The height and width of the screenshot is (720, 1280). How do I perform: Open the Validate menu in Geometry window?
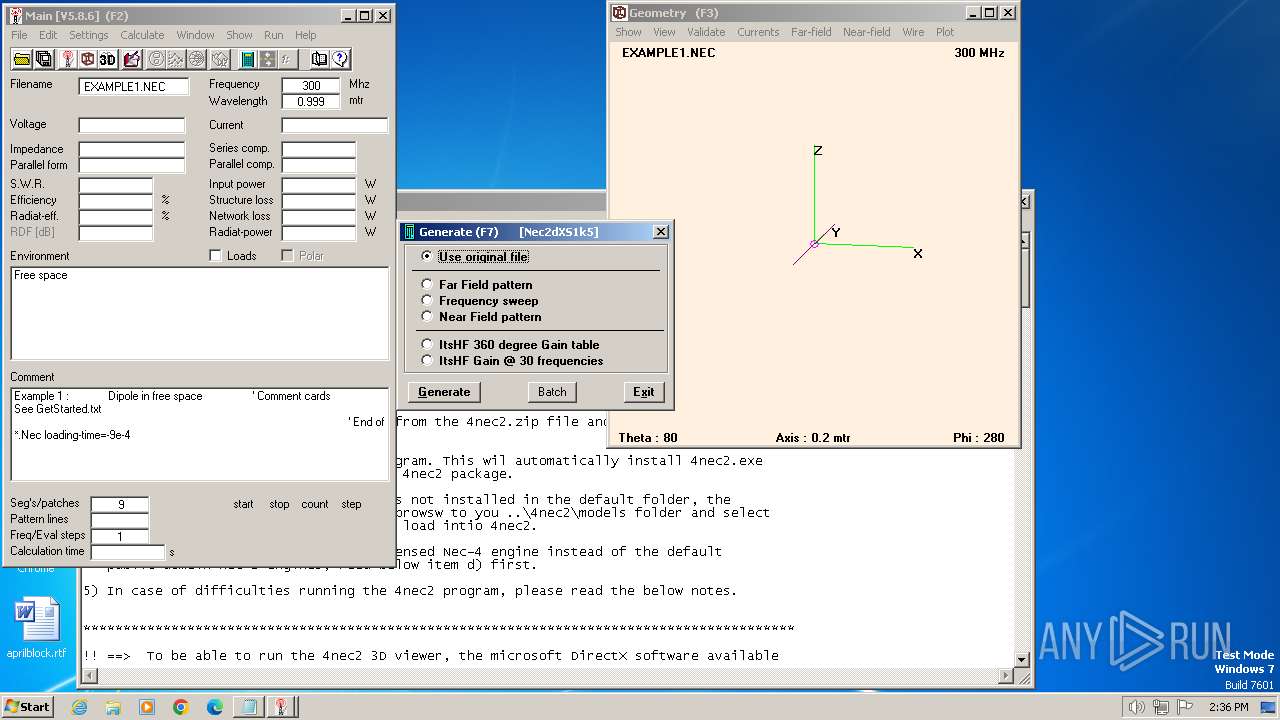706,32
